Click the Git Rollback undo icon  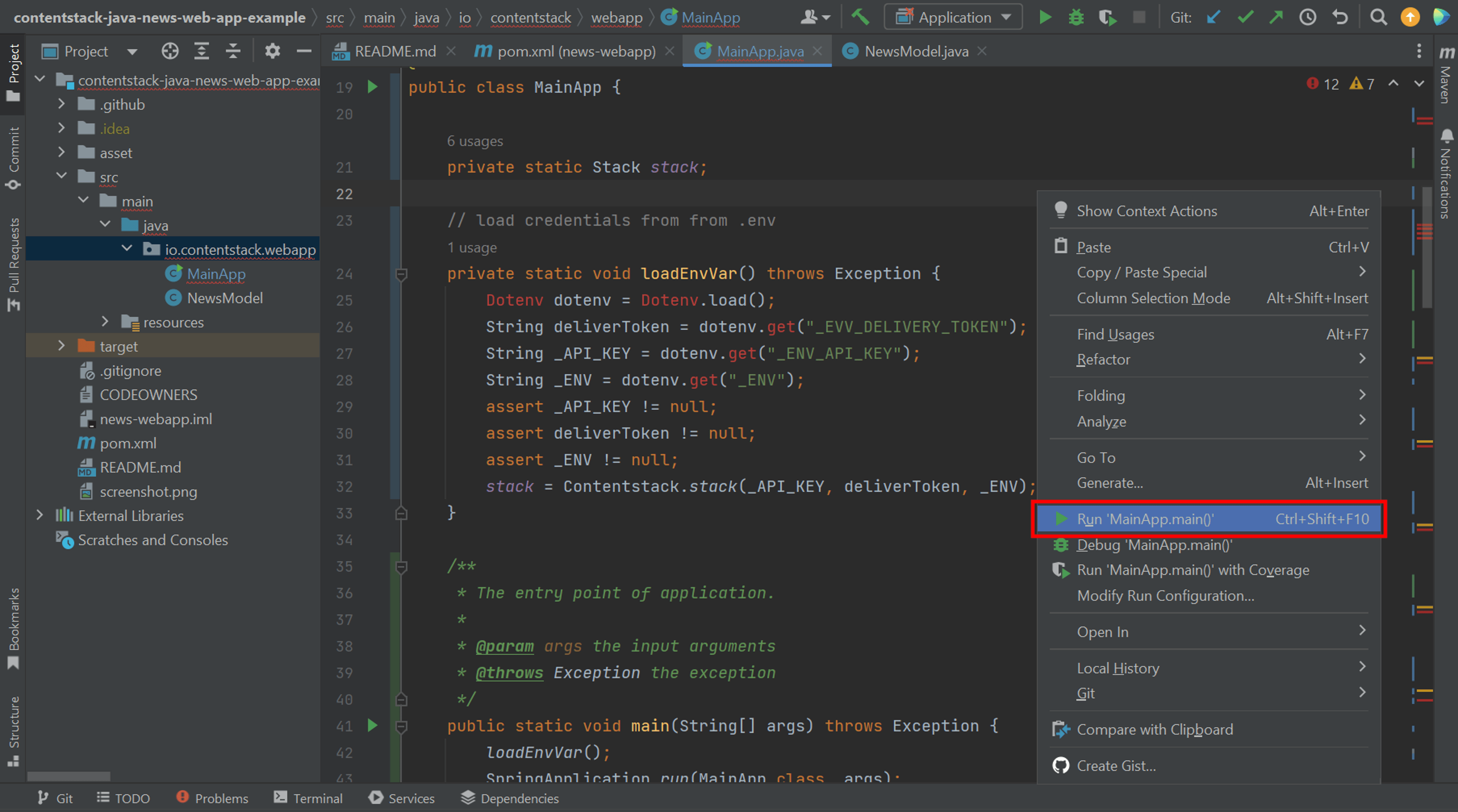tap(1340, 17)
